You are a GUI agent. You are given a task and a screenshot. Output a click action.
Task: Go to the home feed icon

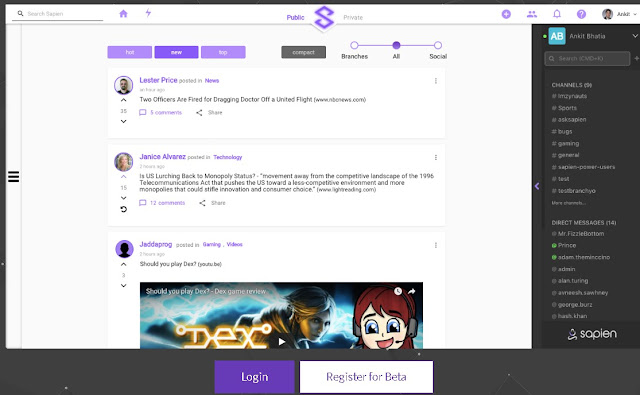123,14
